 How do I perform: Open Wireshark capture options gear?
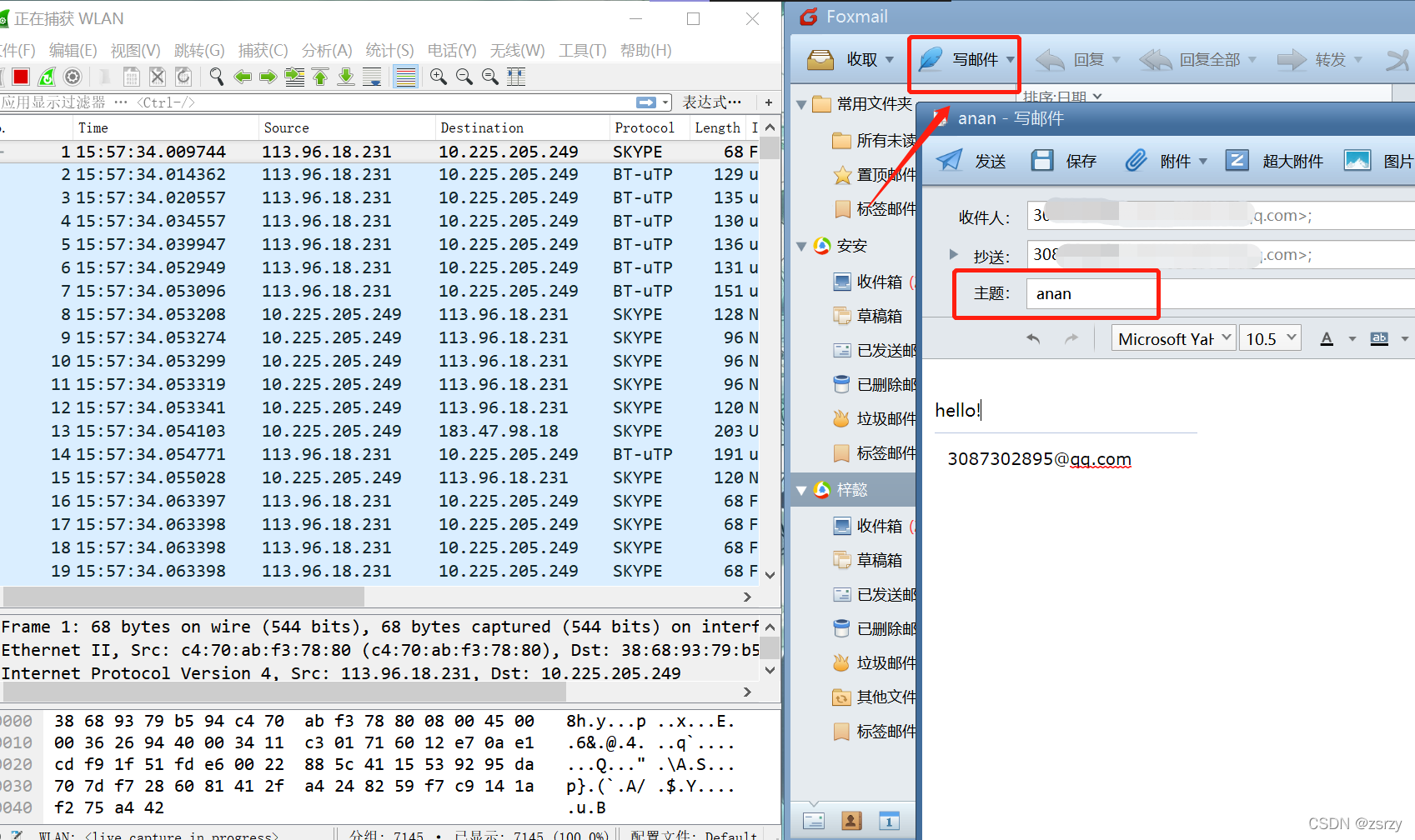[73, 77]
